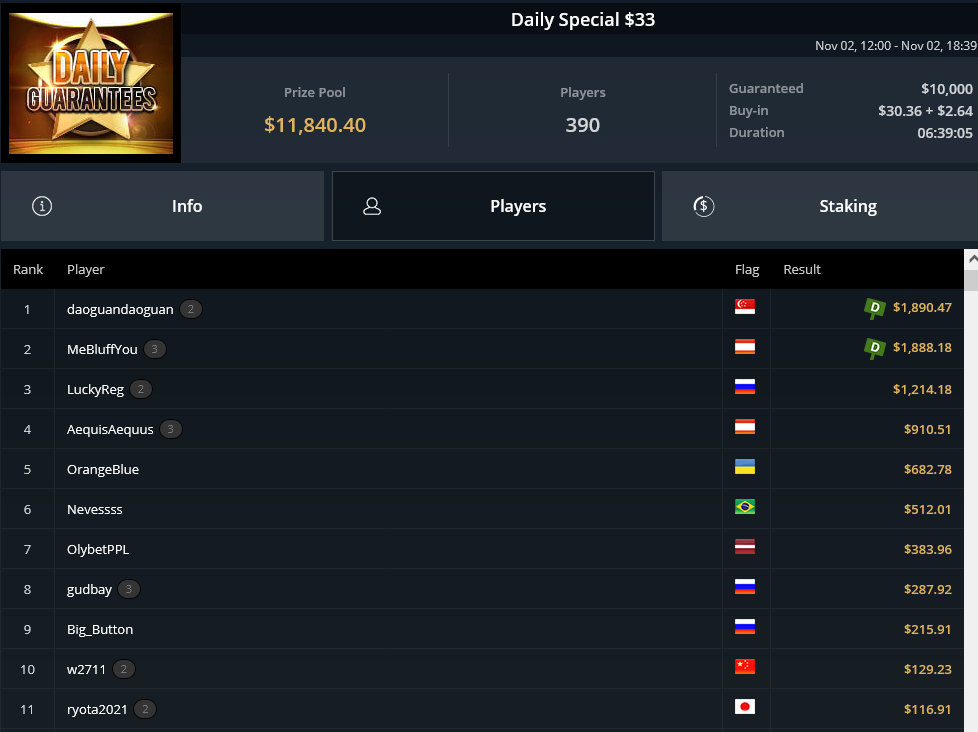The height and width of the screenshot is (732, 978).
Task: Click the Info circle icon
Action: click(x=42, y=206)
